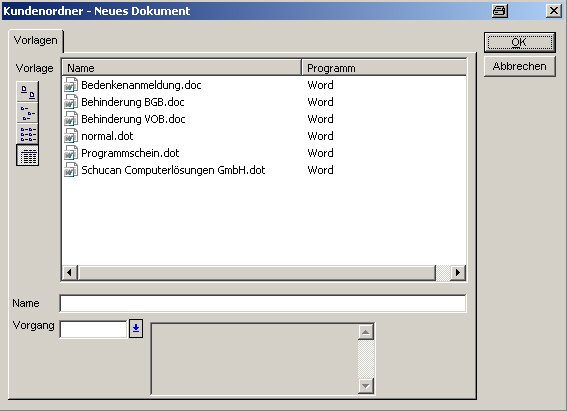Select normal.dot template

tap(107, 136)
